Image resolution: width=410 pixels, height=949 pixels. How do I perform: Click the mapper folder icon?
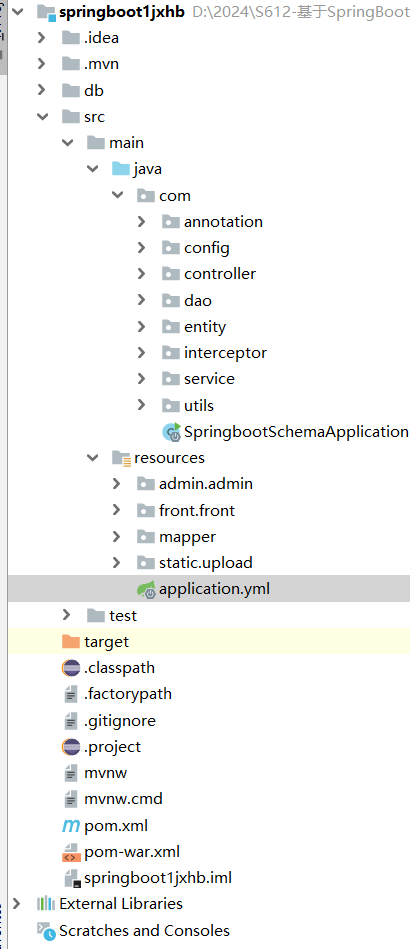point(146,536)
